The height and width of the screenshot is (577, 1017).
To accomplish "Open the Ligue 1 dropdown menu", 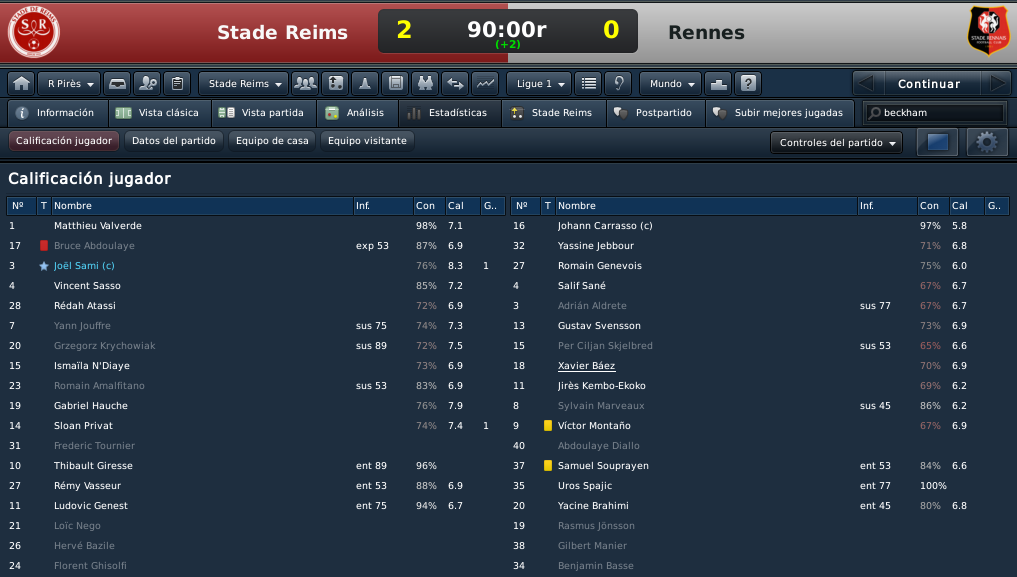I will point(539,84).
